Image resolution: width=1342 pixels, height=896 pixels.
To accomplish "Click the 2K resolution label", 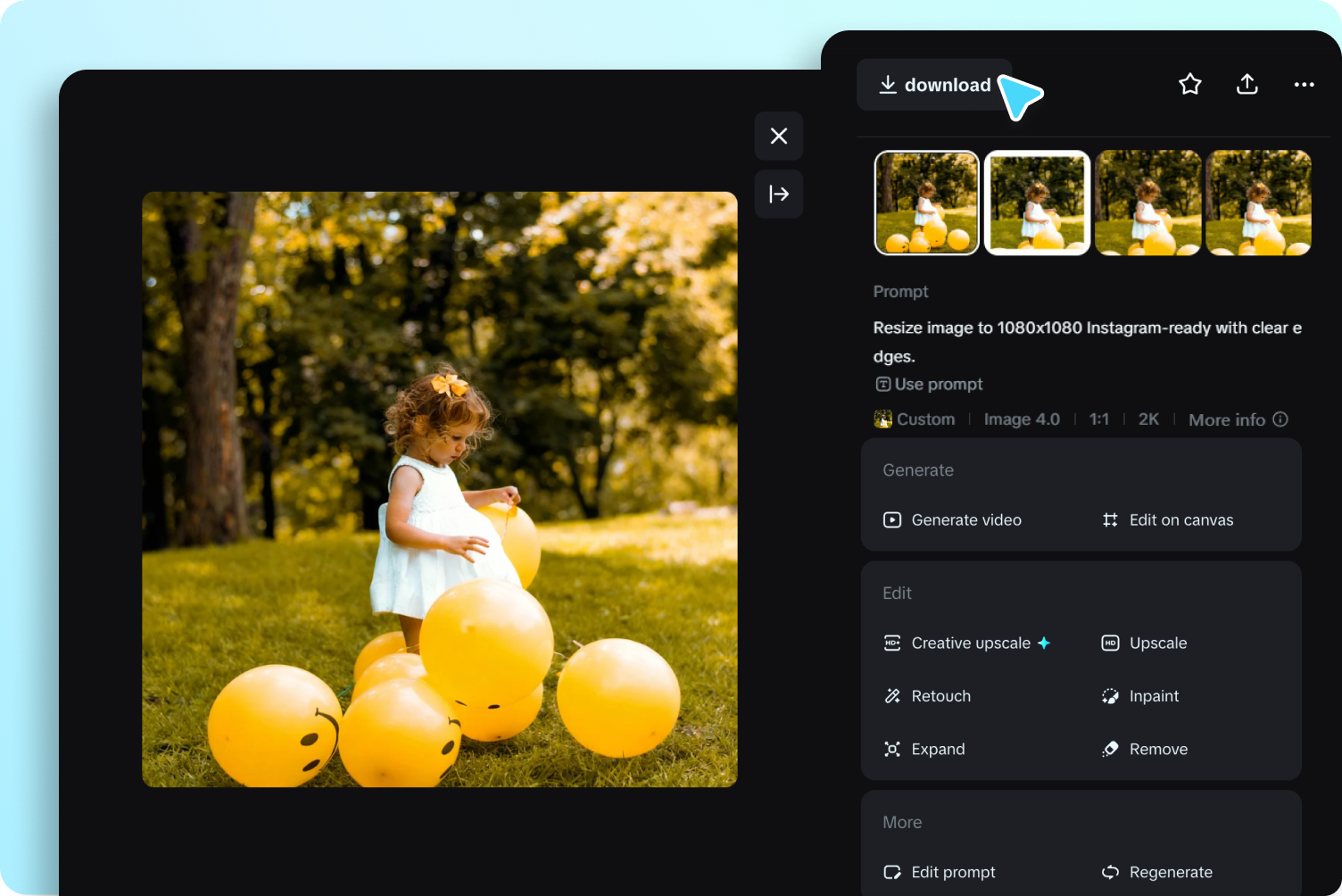I will (x=1148, y=419).
